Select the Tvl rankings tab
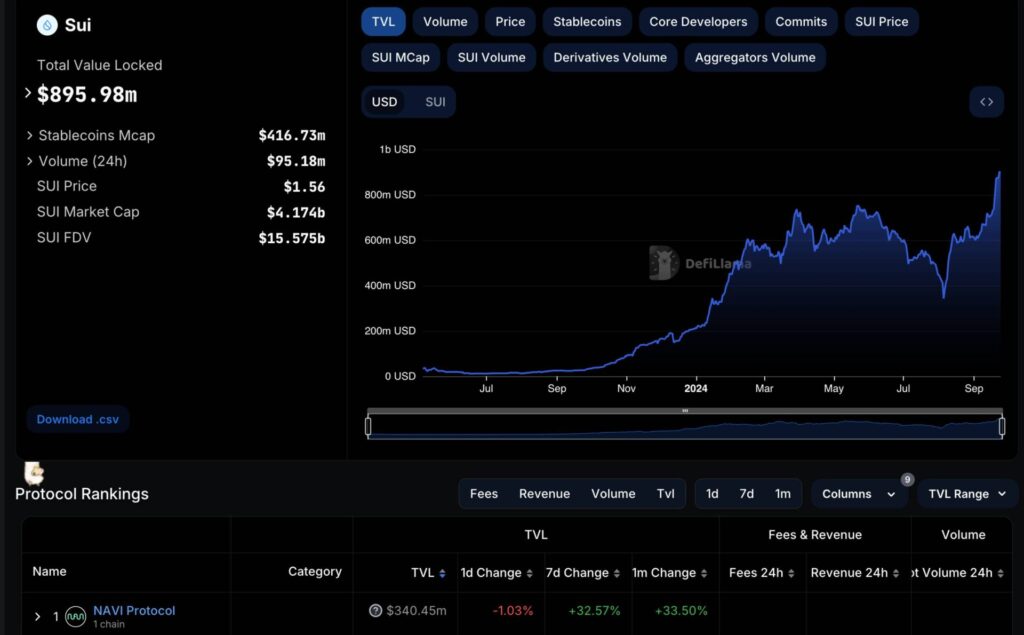 (665, 494)
